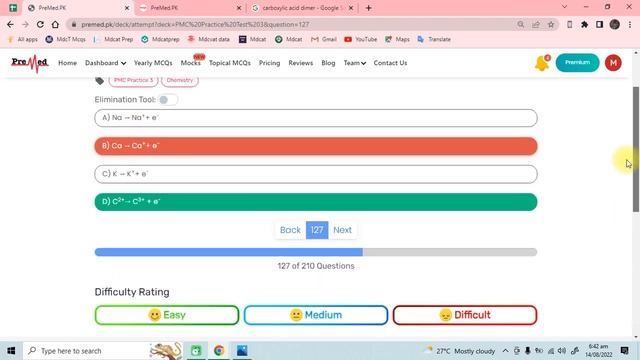Rate the question as Easy

tap(167, 315)
